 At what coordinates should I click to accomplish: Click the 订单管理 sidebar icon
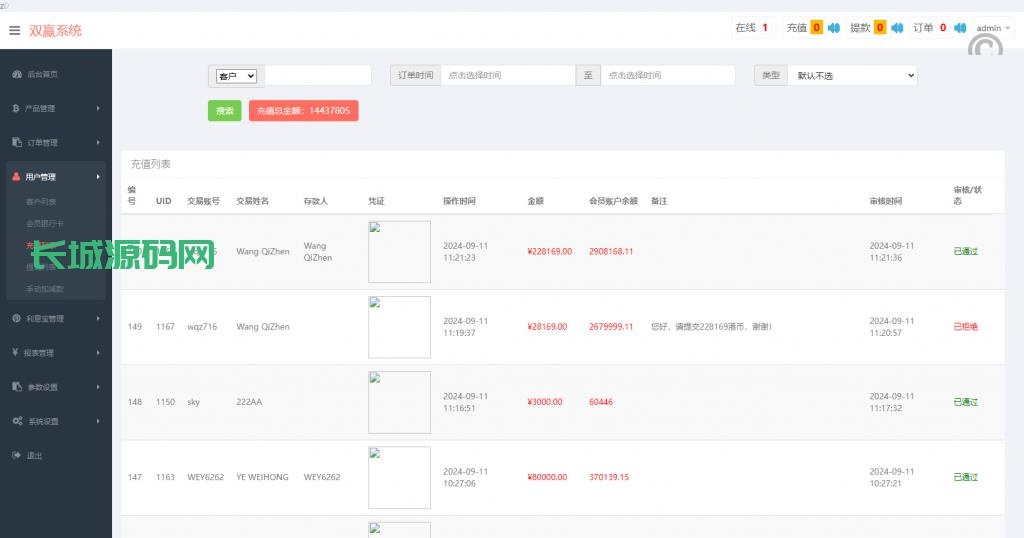click(x=17, y=143)
